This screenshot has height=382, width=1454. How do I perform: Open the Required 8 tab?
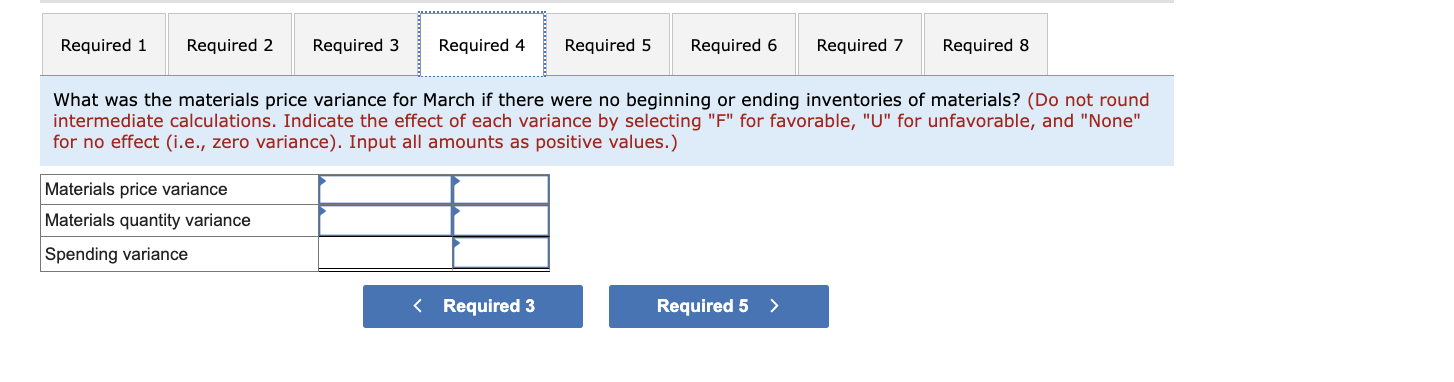[986, 45]
